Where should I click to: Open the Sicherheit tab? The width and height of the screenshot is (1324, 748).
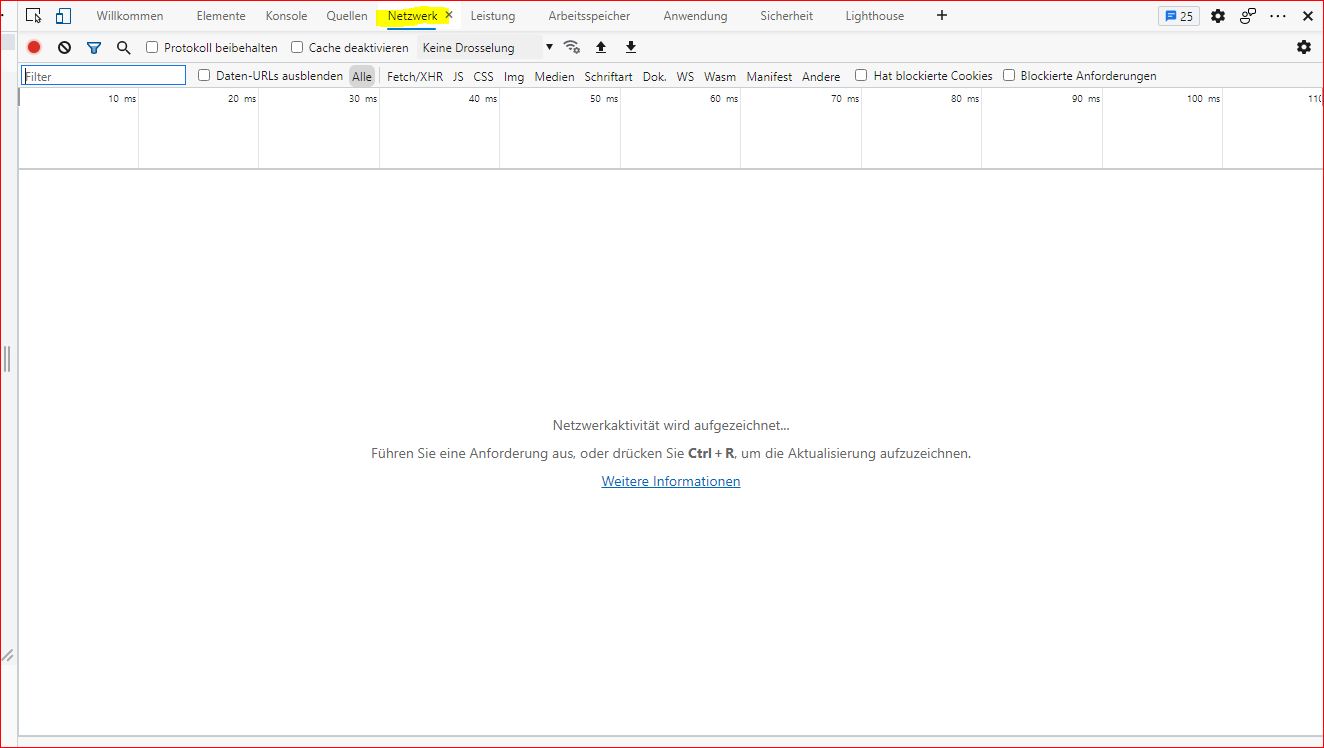click(786, 16)
